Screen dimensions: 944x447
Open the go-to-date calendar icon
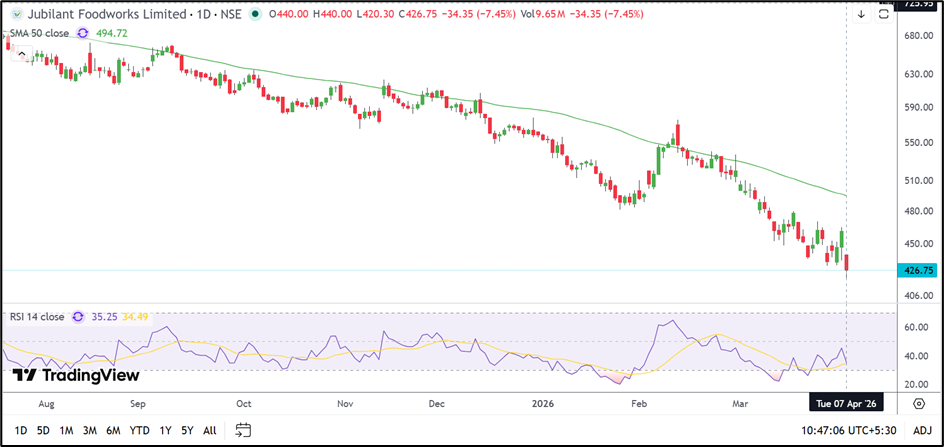coord(243,430)
